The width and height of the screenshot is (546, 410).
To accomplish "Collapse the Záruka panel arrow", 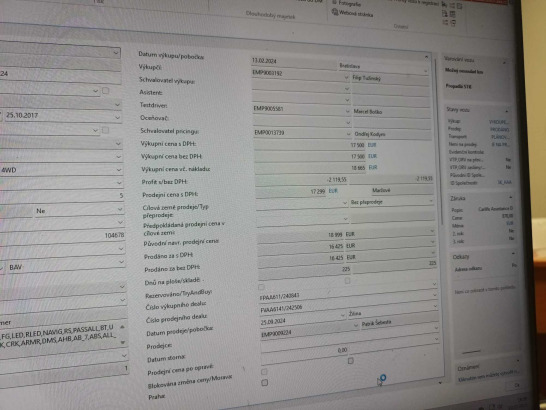I will [510, 198].
